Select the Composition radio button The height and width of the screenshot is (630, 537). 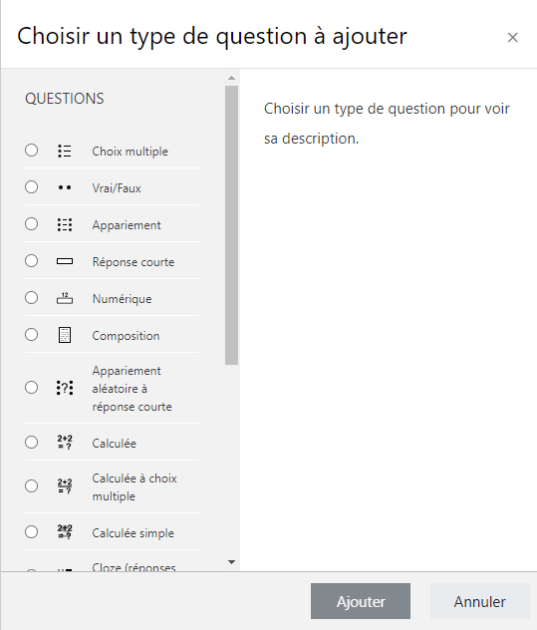click(x=31, y=335)
